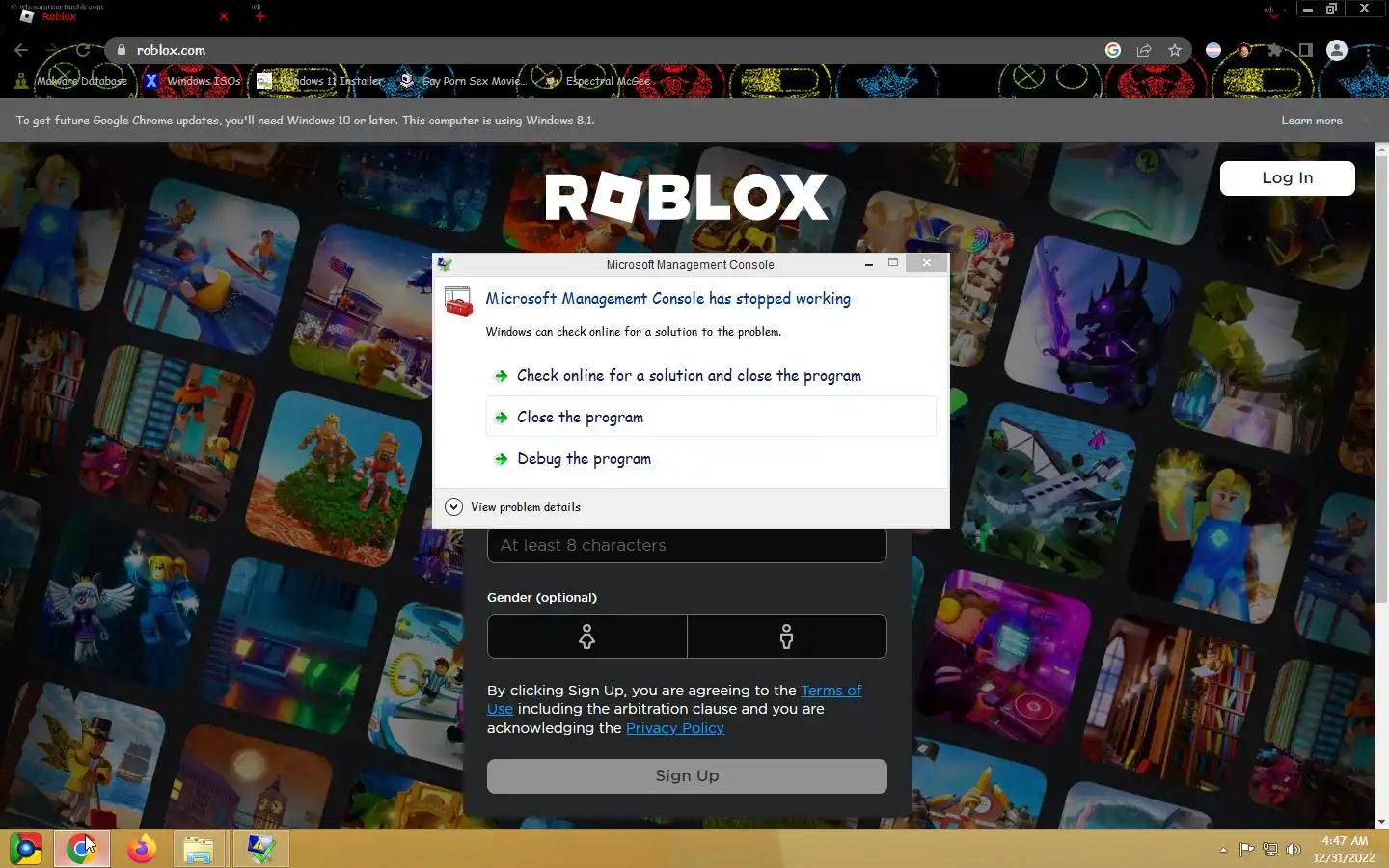Open the Espectral McGee bookmark
Viewport: 1389px width, 868px height.
pyautogui.click(x=598, y=81)
